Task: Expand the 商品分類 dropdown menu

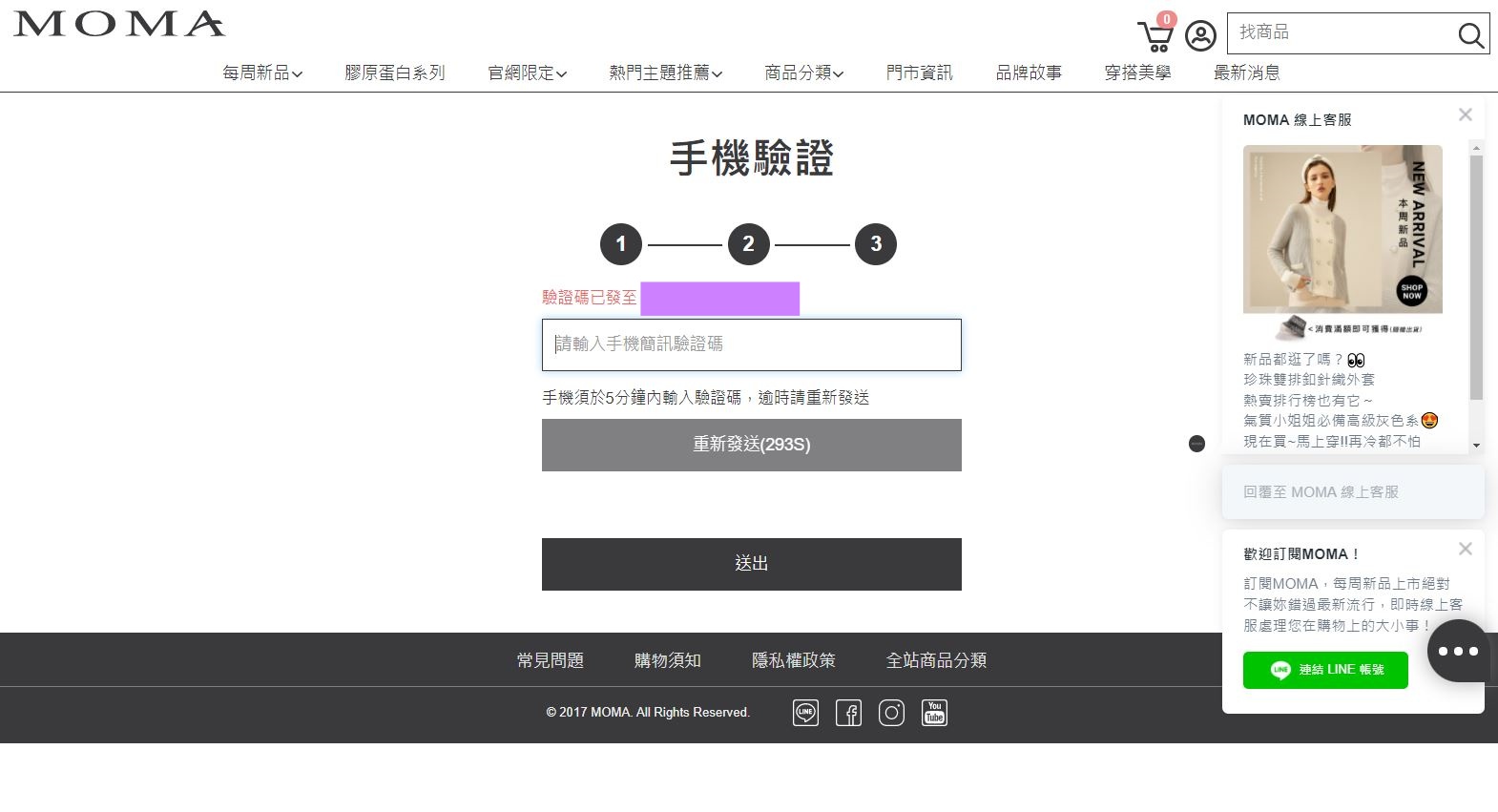Action: click(804, 73)
